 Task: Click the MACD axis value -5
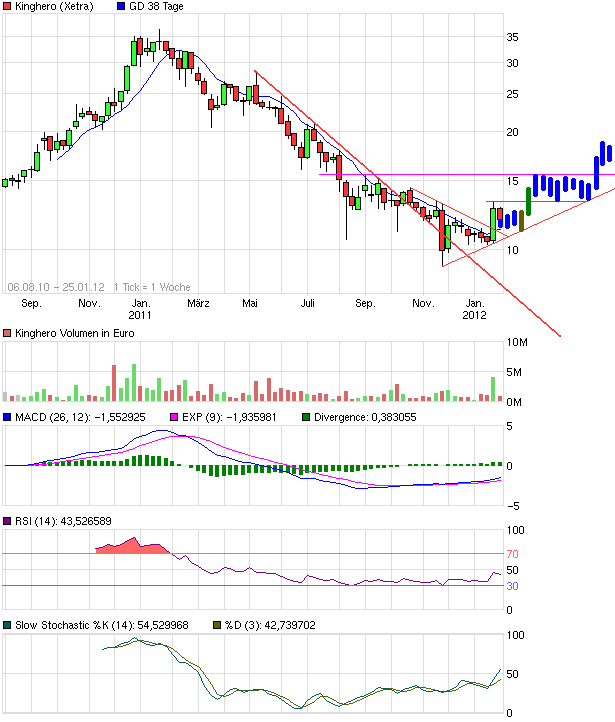(513, 506)
